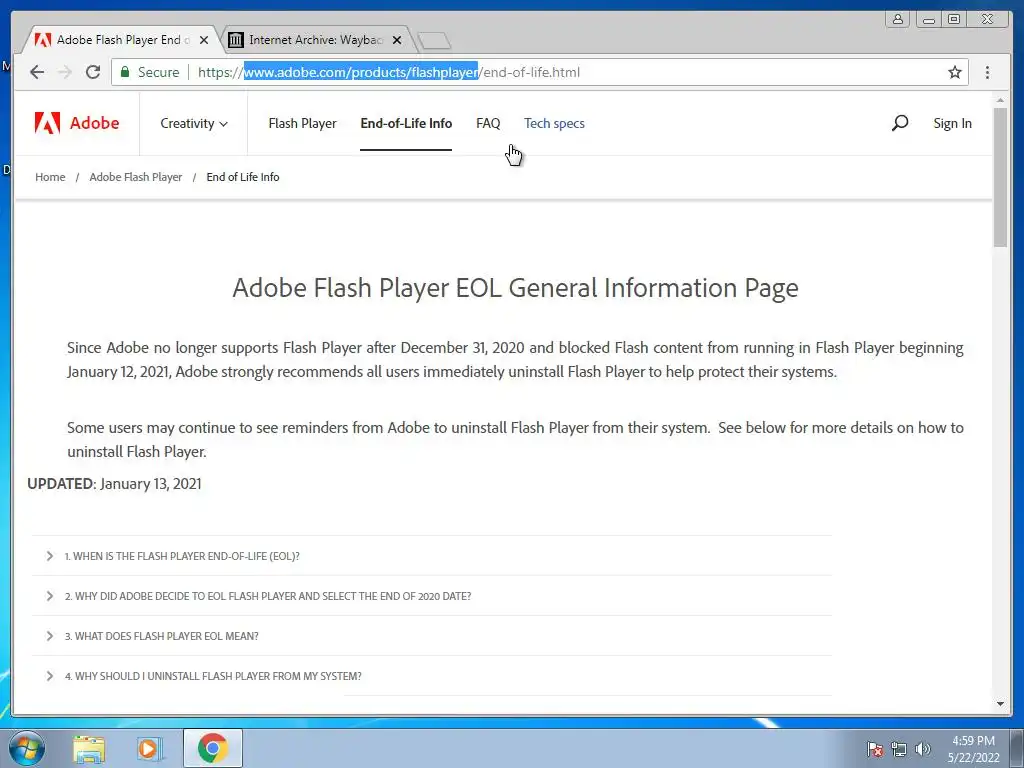Image resolution: width=1024 pixels, height=768 pixels.
Task: Click the taskbar clock showing 4:59 PM
Action: click(x=973, y=749)
